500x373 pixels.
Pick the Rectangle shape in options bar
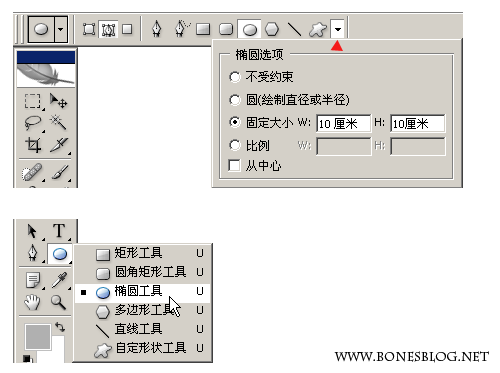coord(203,29)
